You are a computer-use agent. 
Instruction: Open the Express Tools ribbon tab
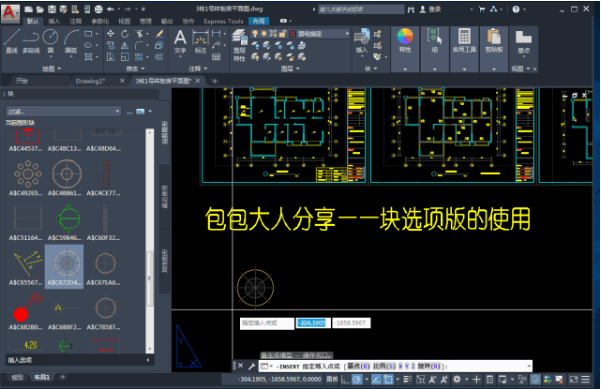click(223, 21)
